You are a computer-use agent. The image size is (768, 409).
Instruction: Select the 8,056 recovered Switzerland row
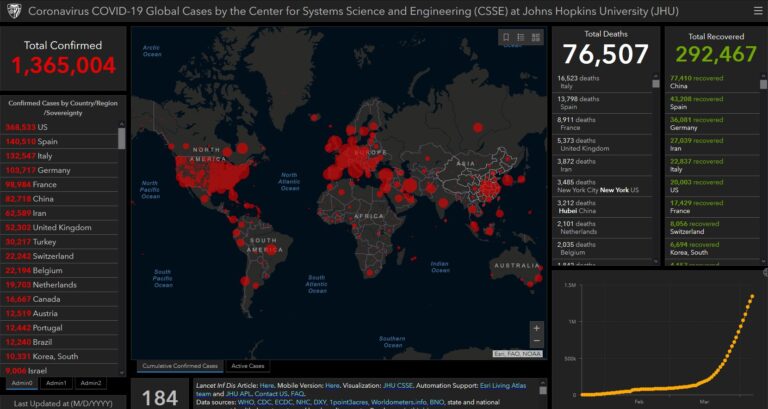713,228
